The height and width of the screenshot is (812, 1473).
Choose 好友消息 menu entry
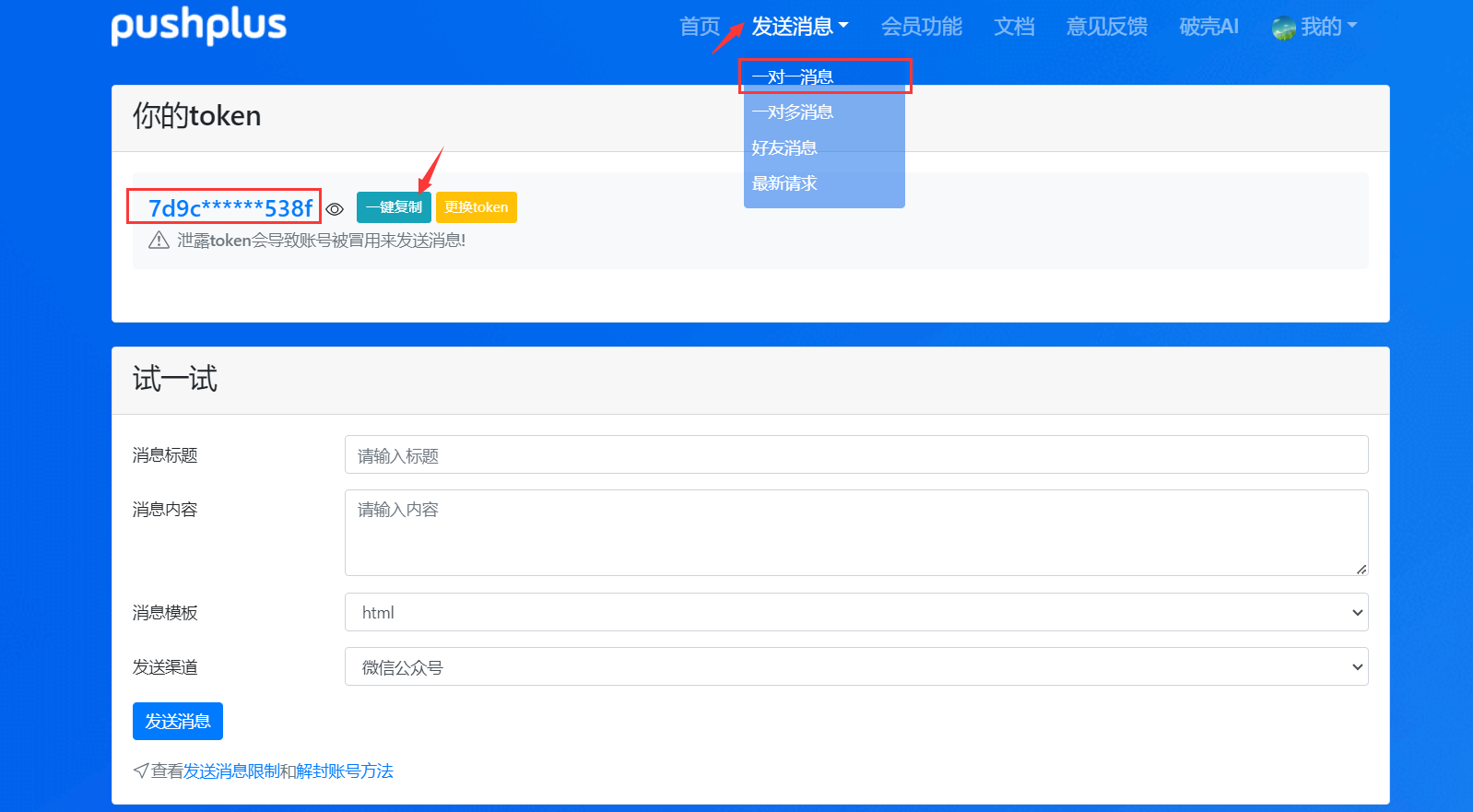pyautogui.click(x=784, y=148)
